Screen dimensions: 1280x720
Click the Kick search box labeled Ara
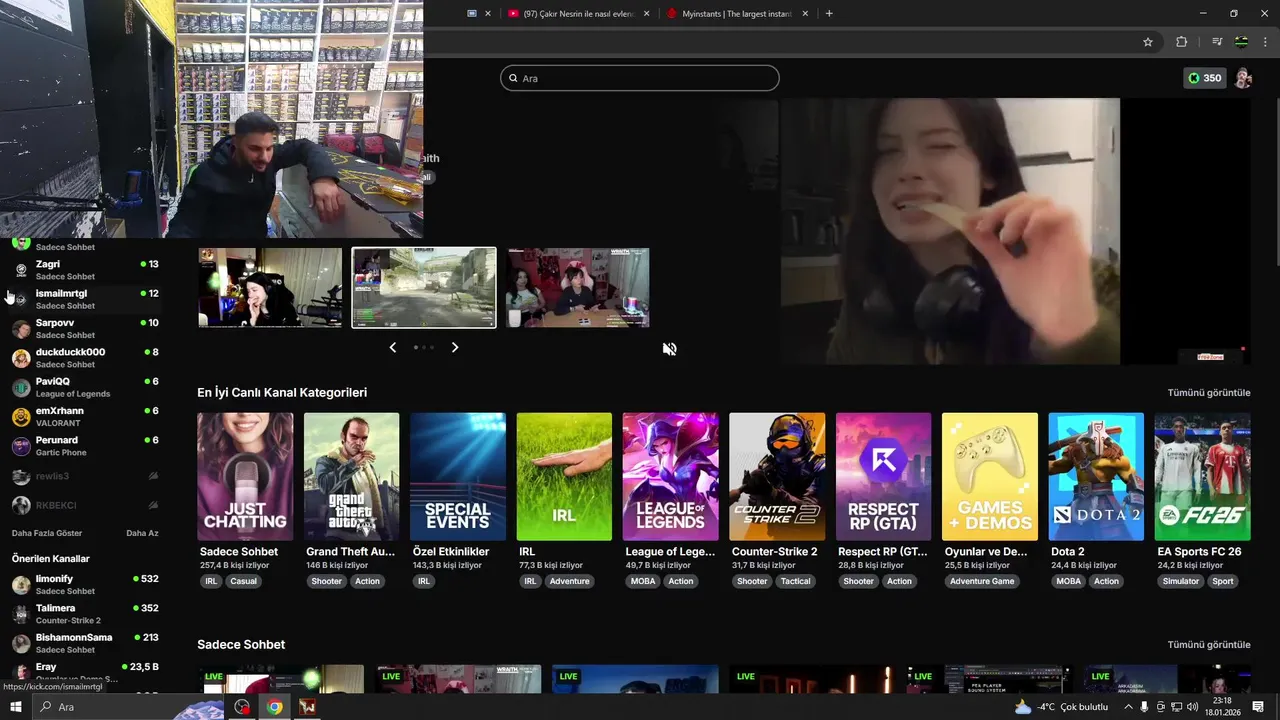pos(640,78)
